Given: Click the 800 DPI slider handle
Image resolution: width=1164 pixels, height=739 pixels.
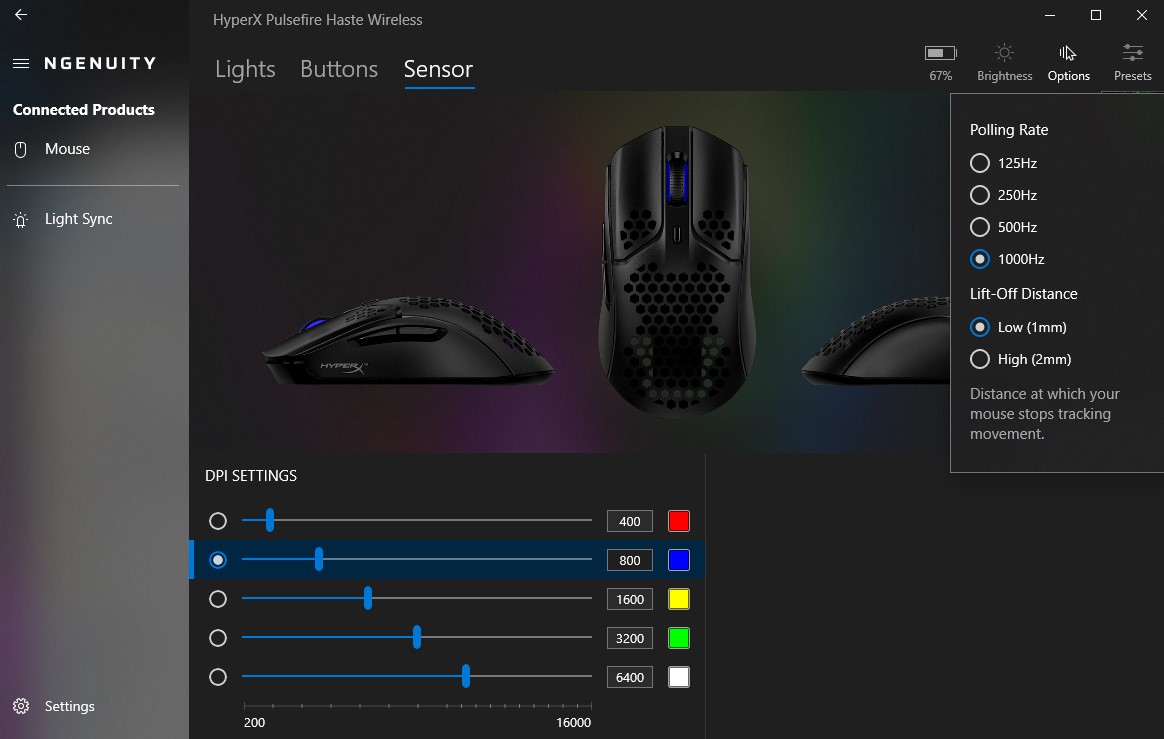Looking at the screenshot, I should [x=318, y=559].
